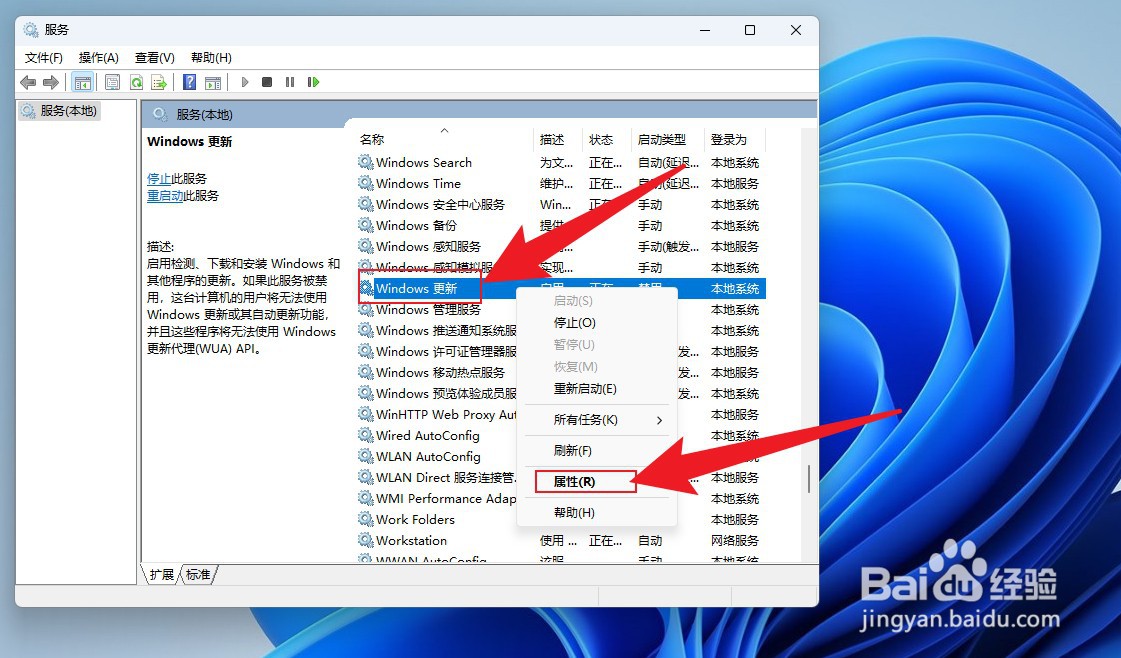Click the 重启动 link for this service
The image size is (1121, 658).
(165, 196)
